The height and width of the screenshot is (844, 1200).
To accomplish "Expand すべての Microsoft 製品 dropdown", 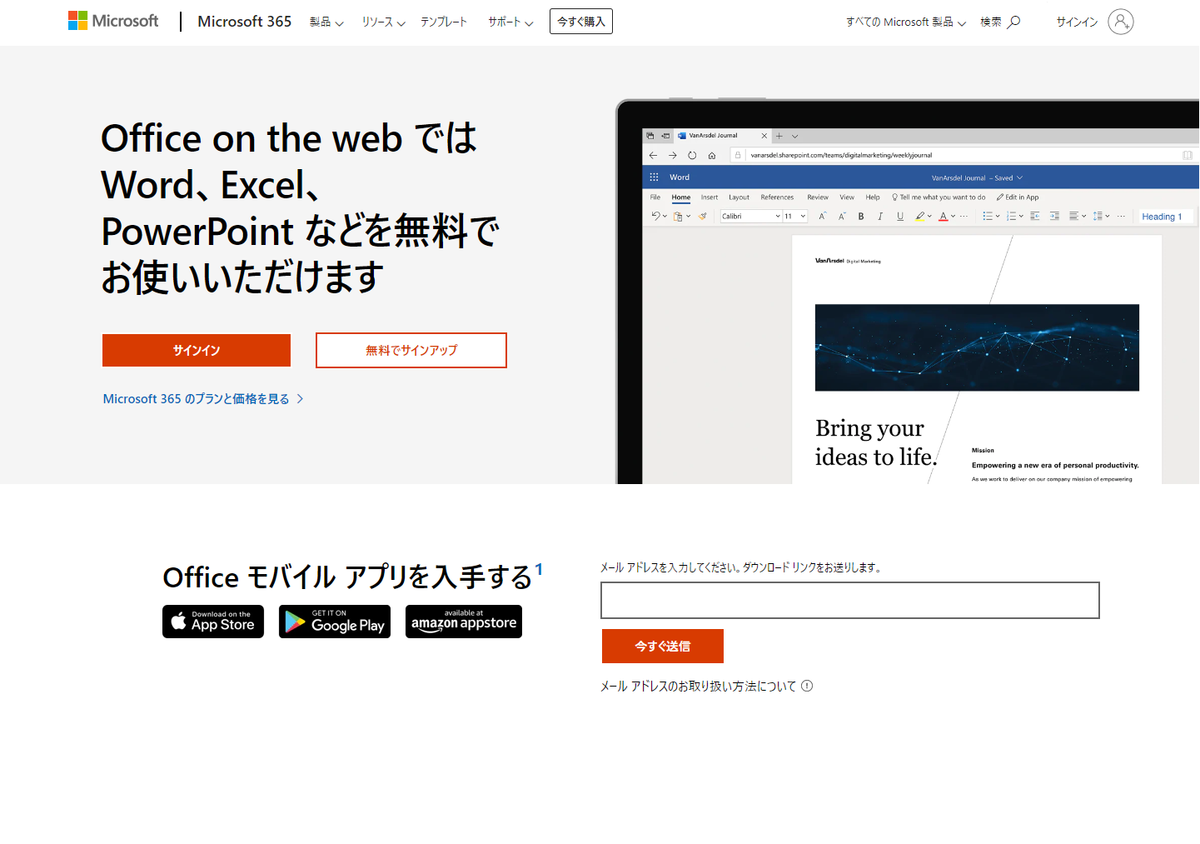I will pyautogui.click(x=906, y=21).
